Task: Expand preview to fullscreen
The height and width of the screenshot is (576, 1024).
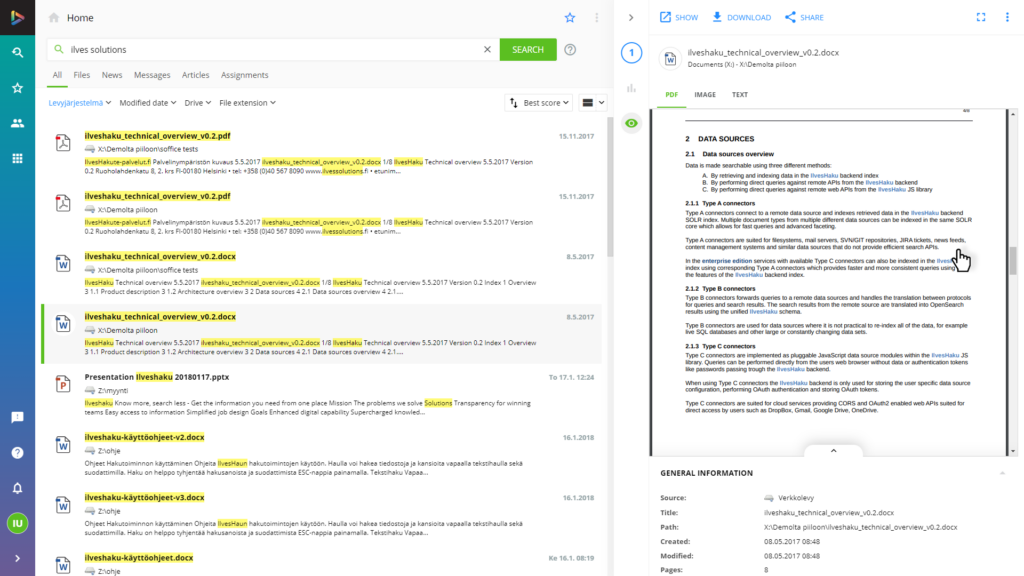Action: [981, 18]
